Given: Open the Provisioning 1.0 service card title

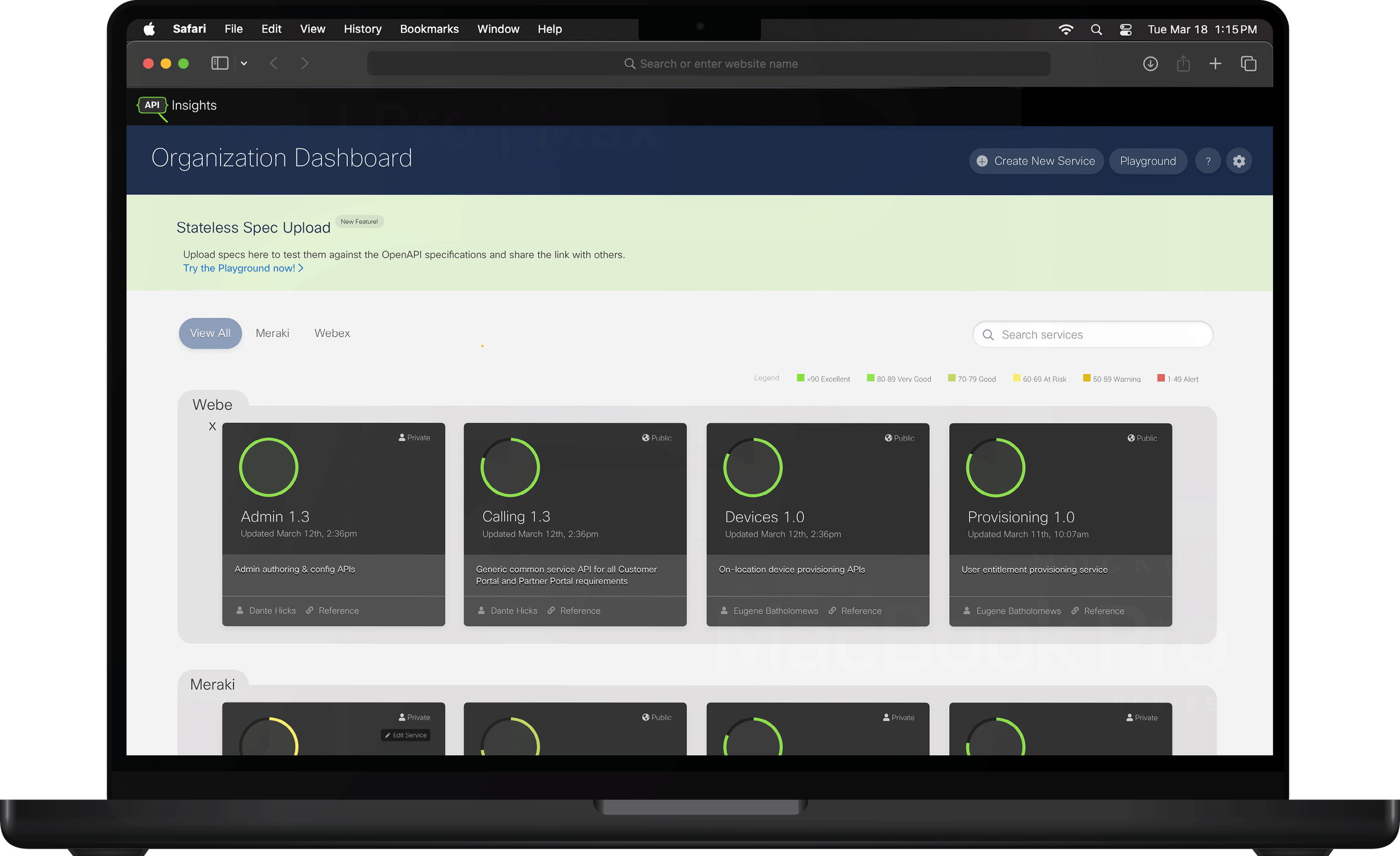Looking at the screenshot, I should 1021,517.
